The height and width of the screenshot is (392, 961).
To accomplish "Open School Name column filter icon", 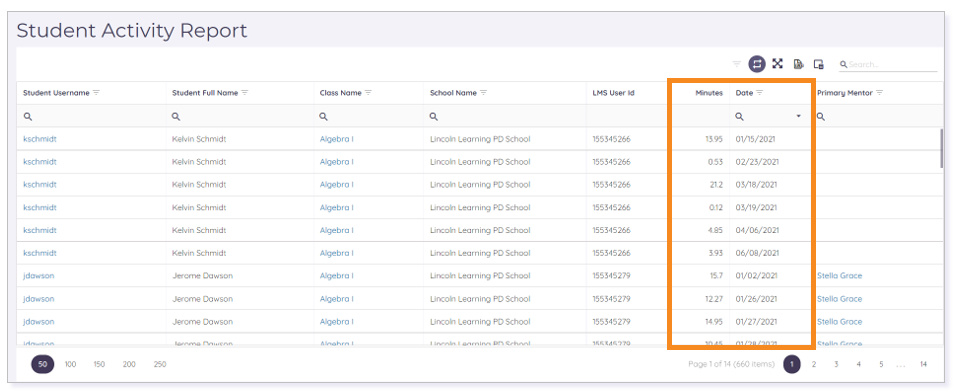I will (x=483, y=93).
